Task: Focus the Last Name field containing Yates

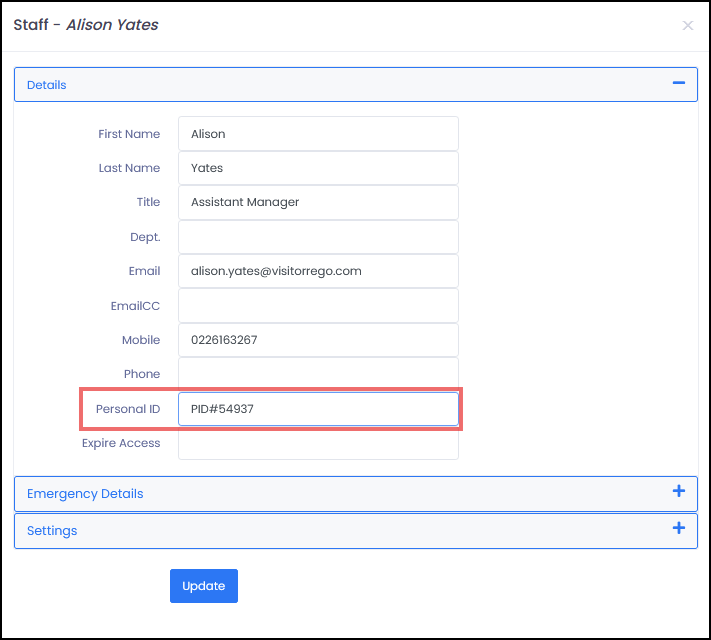Action: [318, 168]
